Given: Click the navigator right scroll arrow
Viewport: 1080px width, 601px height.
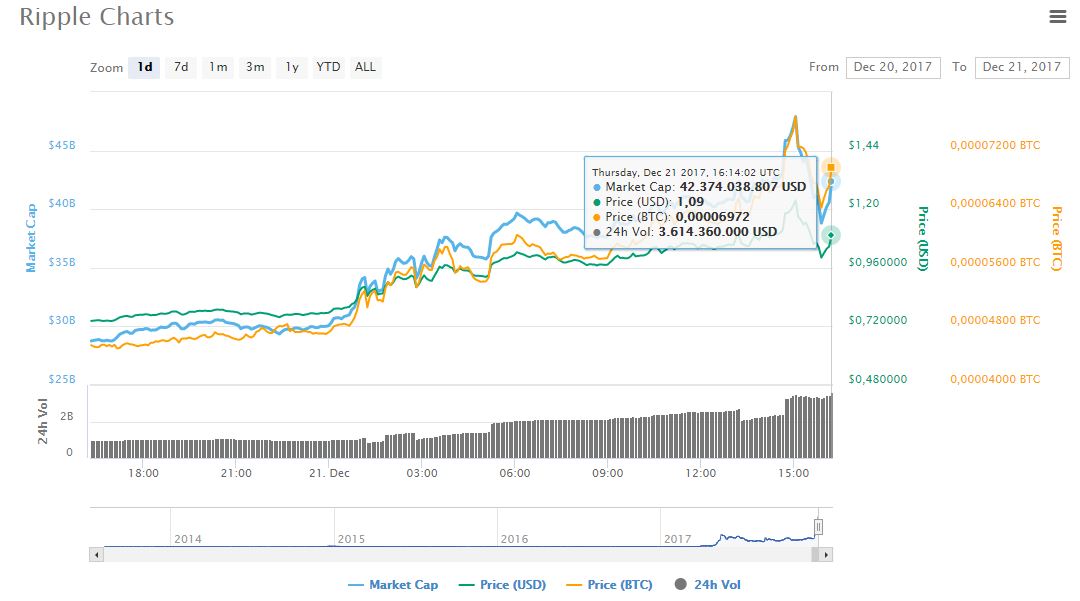Looking at the screenshot, I should click(x=826, y=554).
